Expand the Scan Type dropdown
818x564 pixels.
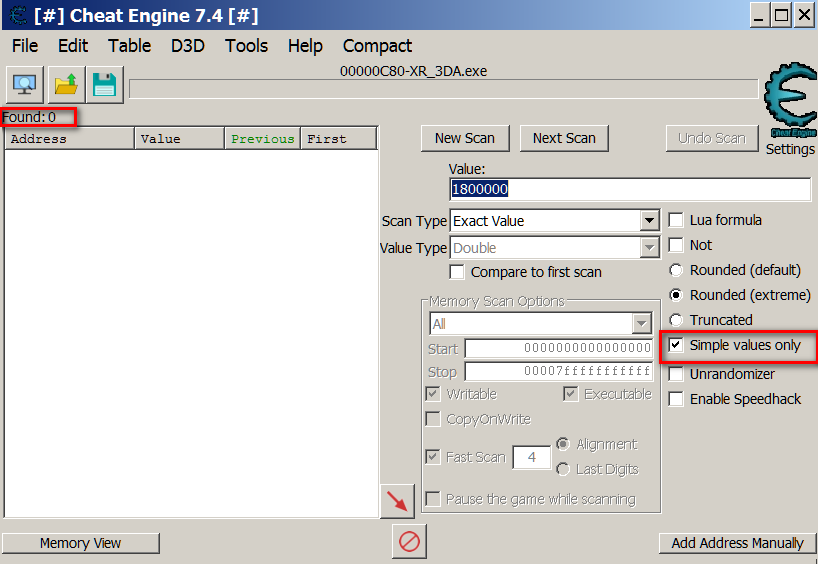[x=649, y=221]
